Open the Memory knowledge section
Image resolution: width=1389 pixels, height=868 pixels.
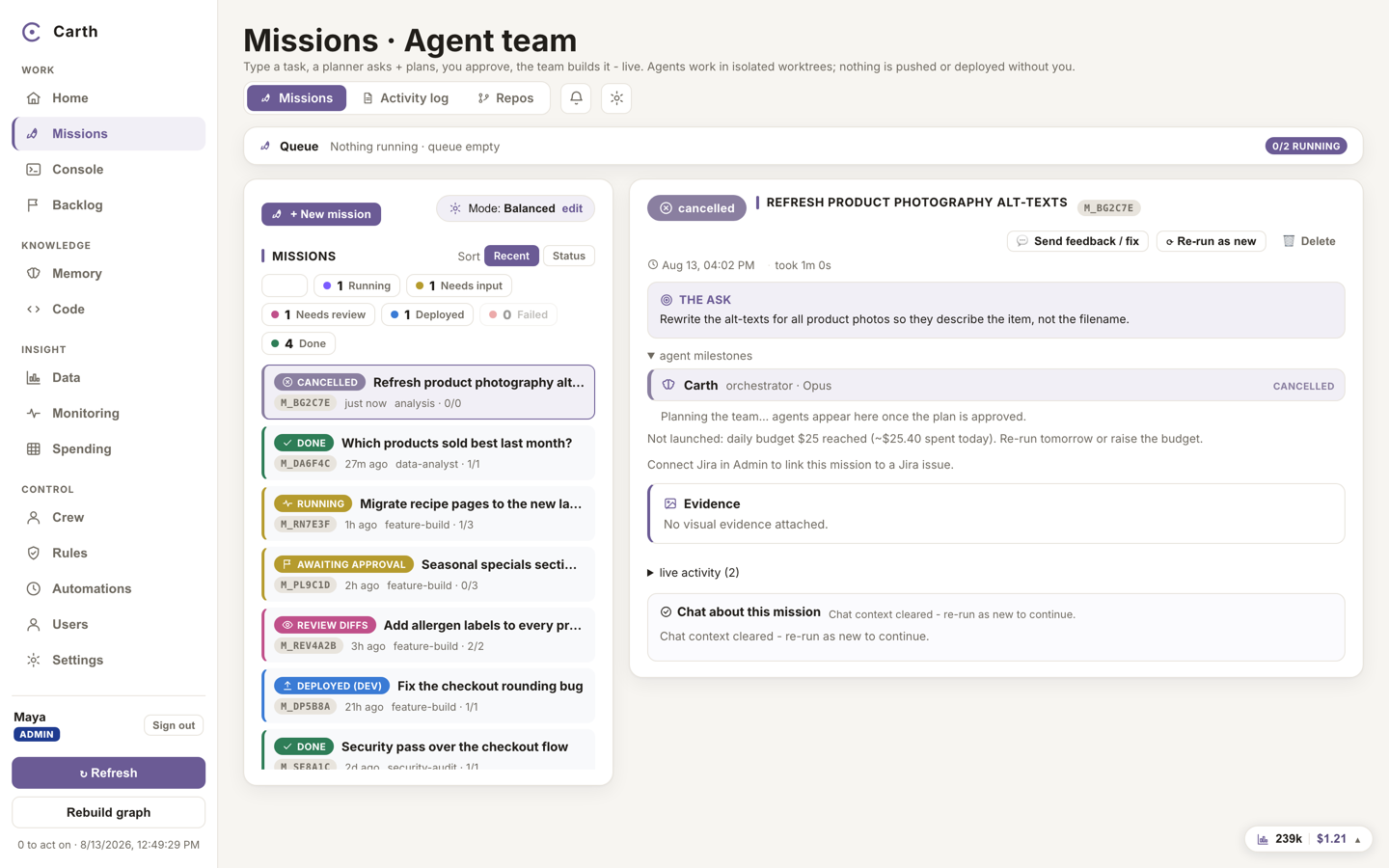click(x=108, y=274)
